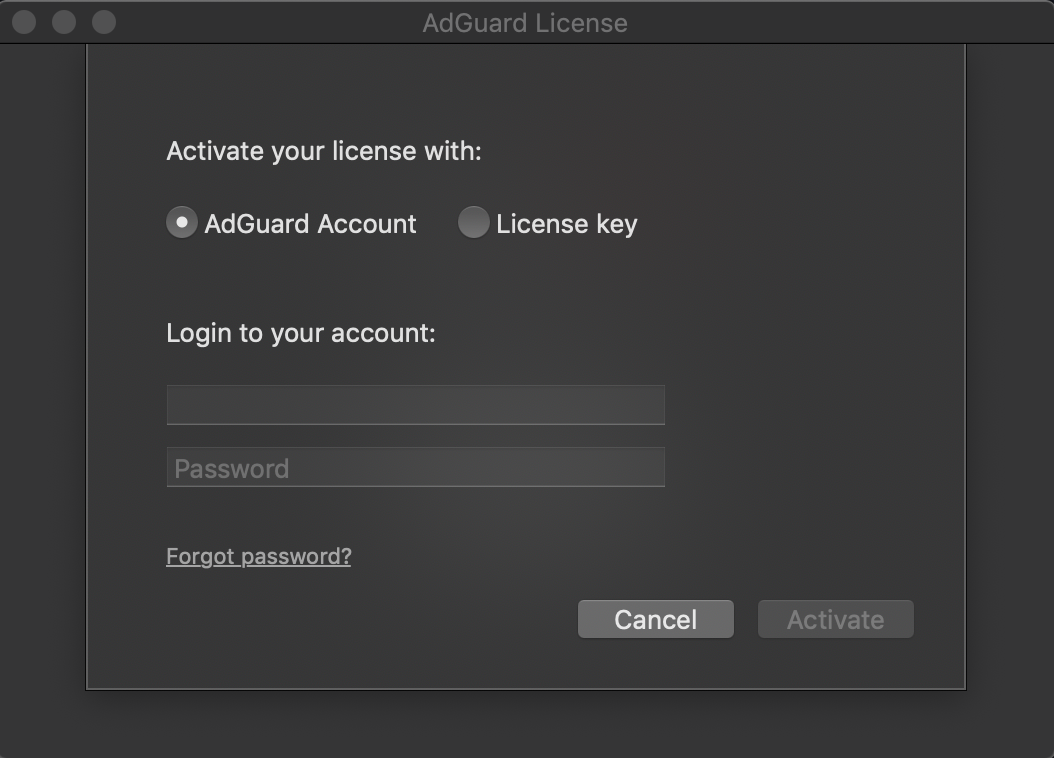Click the unselected grey radio circle

473,223
